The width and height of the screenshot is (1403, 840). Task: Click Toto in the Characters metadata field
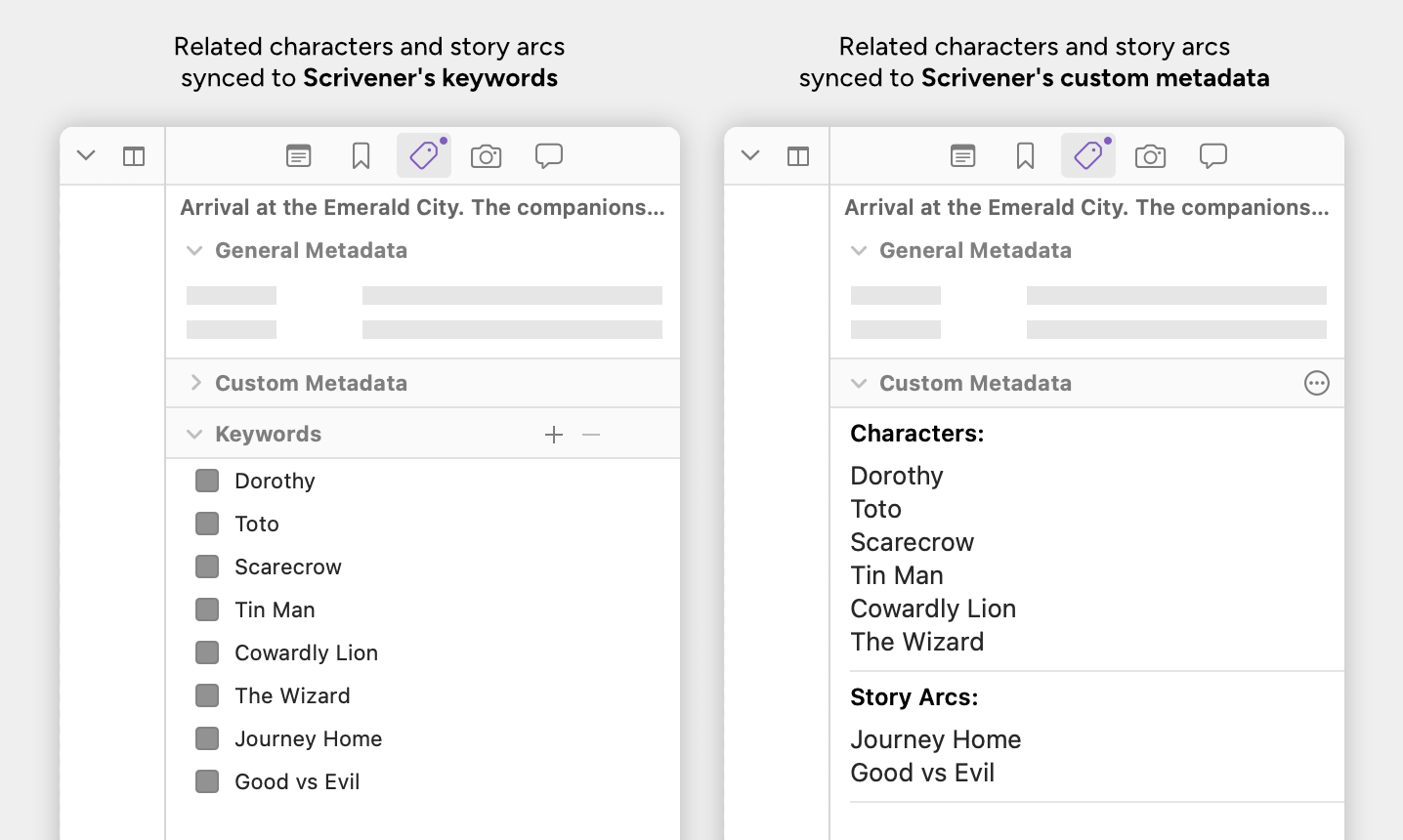(x=876, y=509)
